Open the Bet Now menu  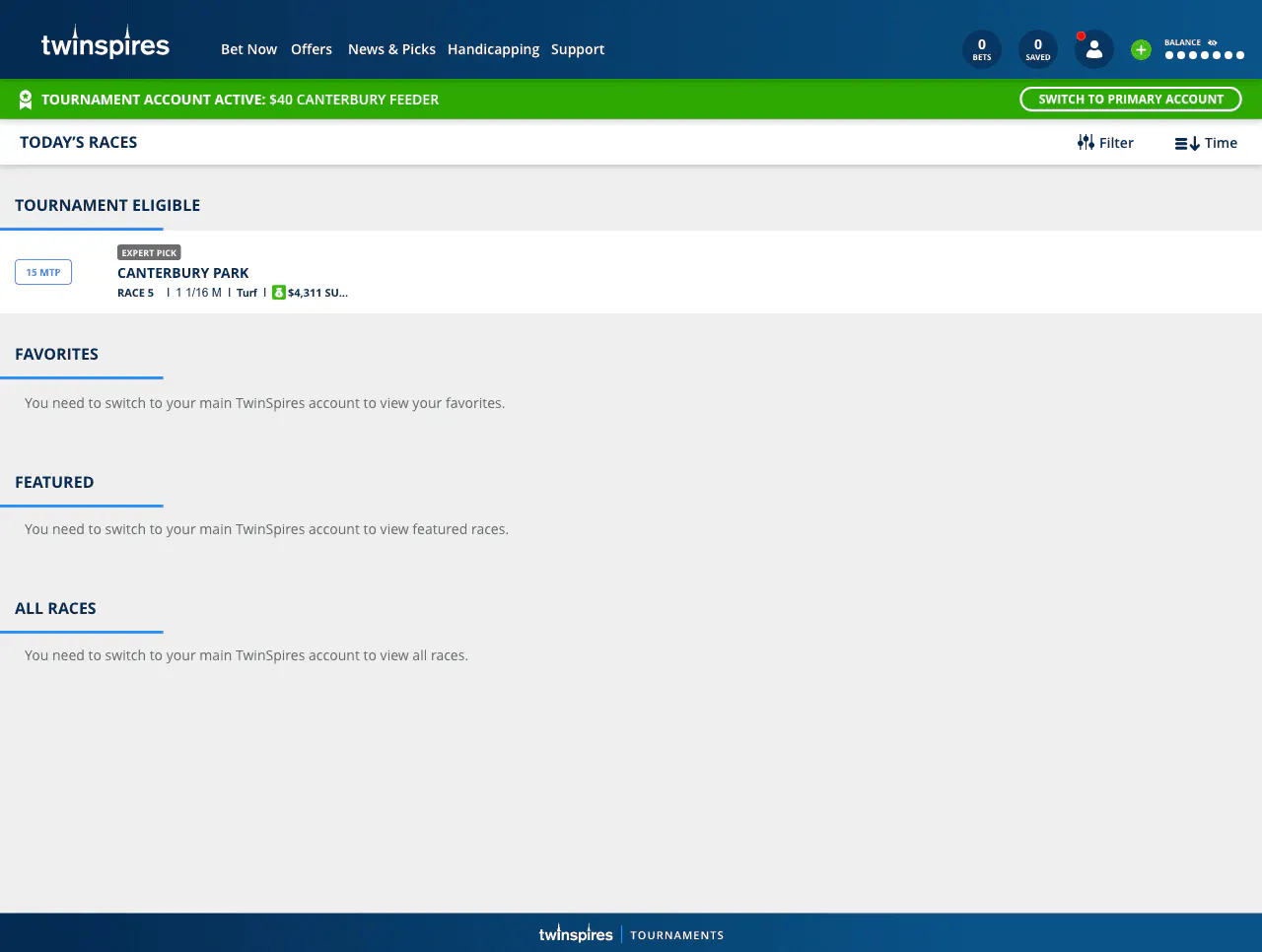pos(248,49)
